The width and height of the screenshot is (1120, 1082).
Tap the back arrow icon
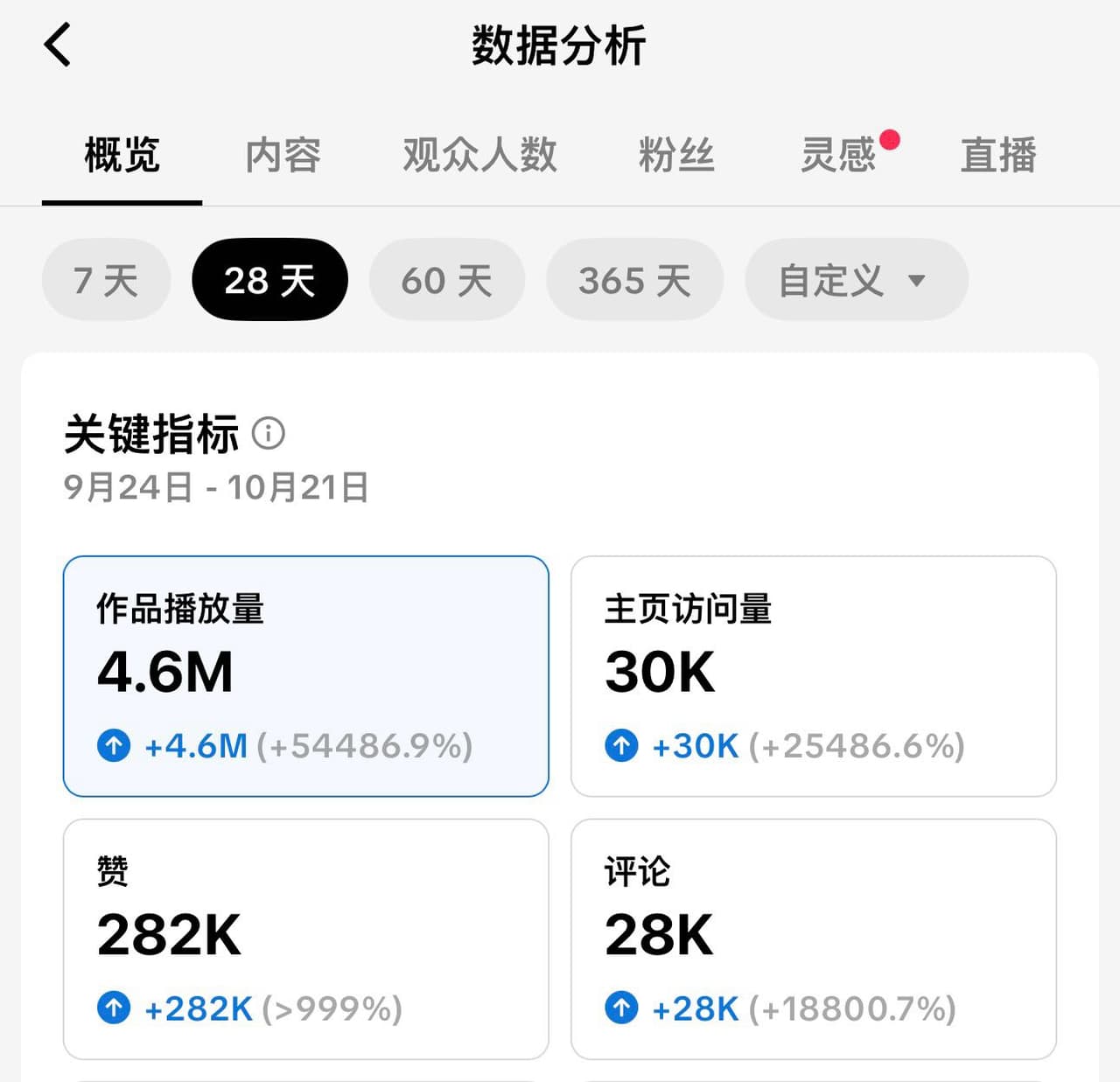57,45
